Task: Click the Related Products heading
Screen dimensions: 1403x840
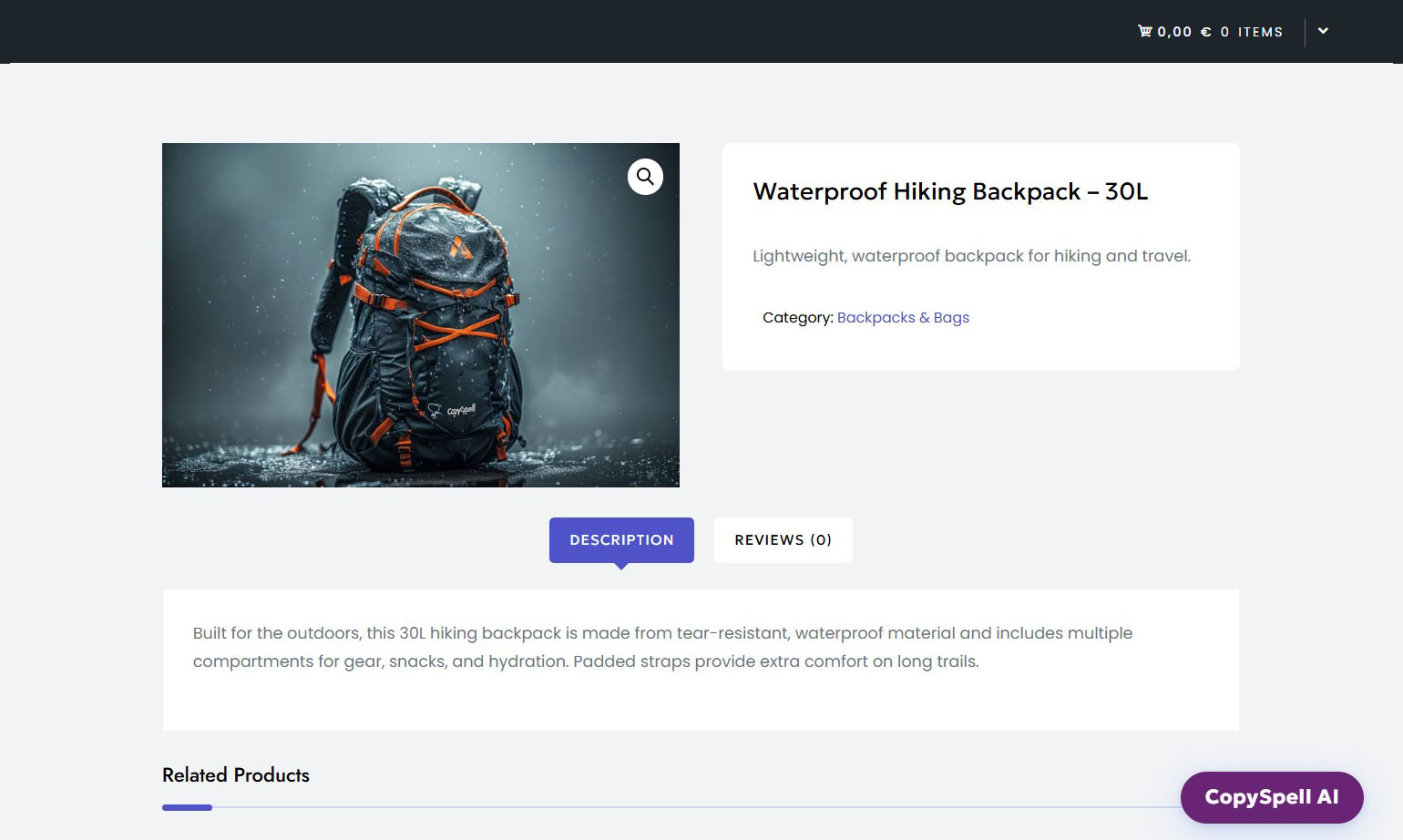Action: tap(236, 775)
